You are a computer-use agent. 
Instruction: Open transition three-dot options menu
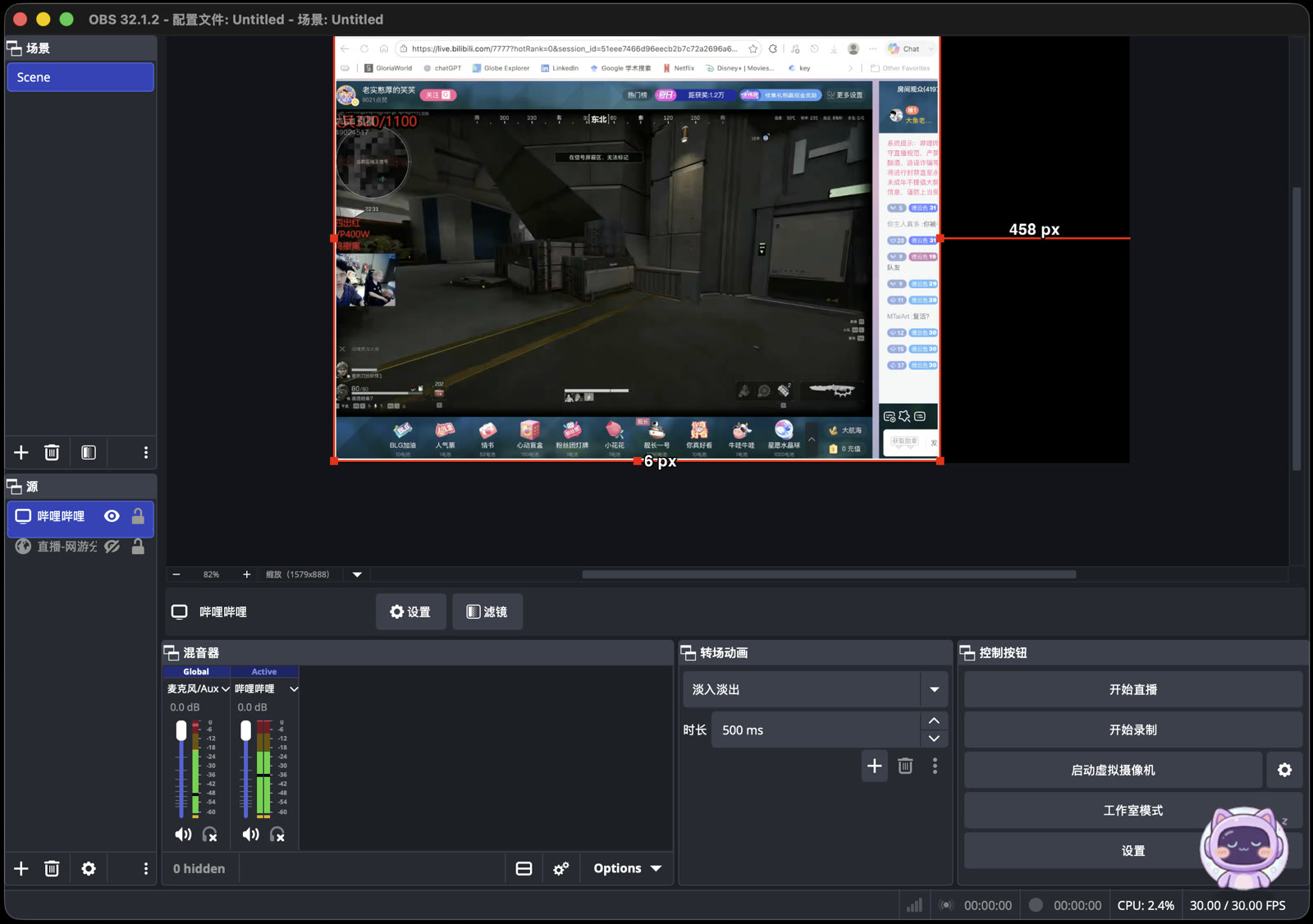coord(935,766)
